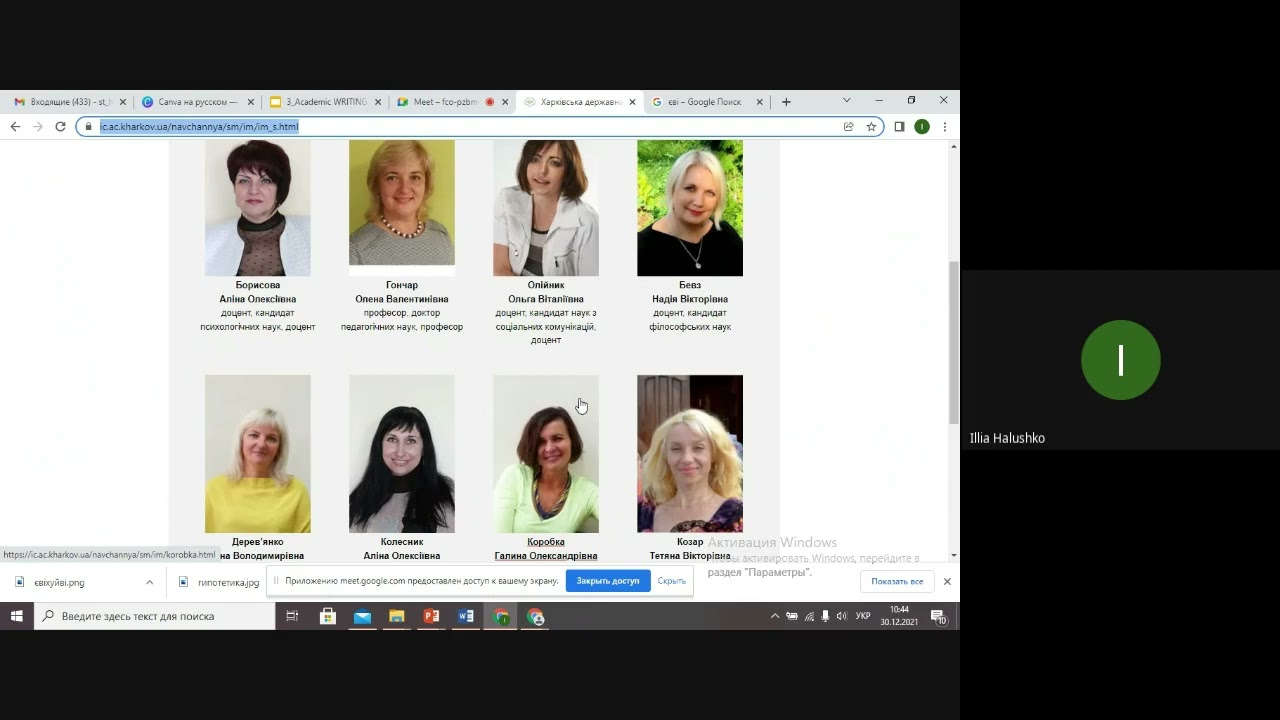Open the active Chrome taskbar icon
The width and height of the screenshot is (1280, 720).
tap(501, 616)
